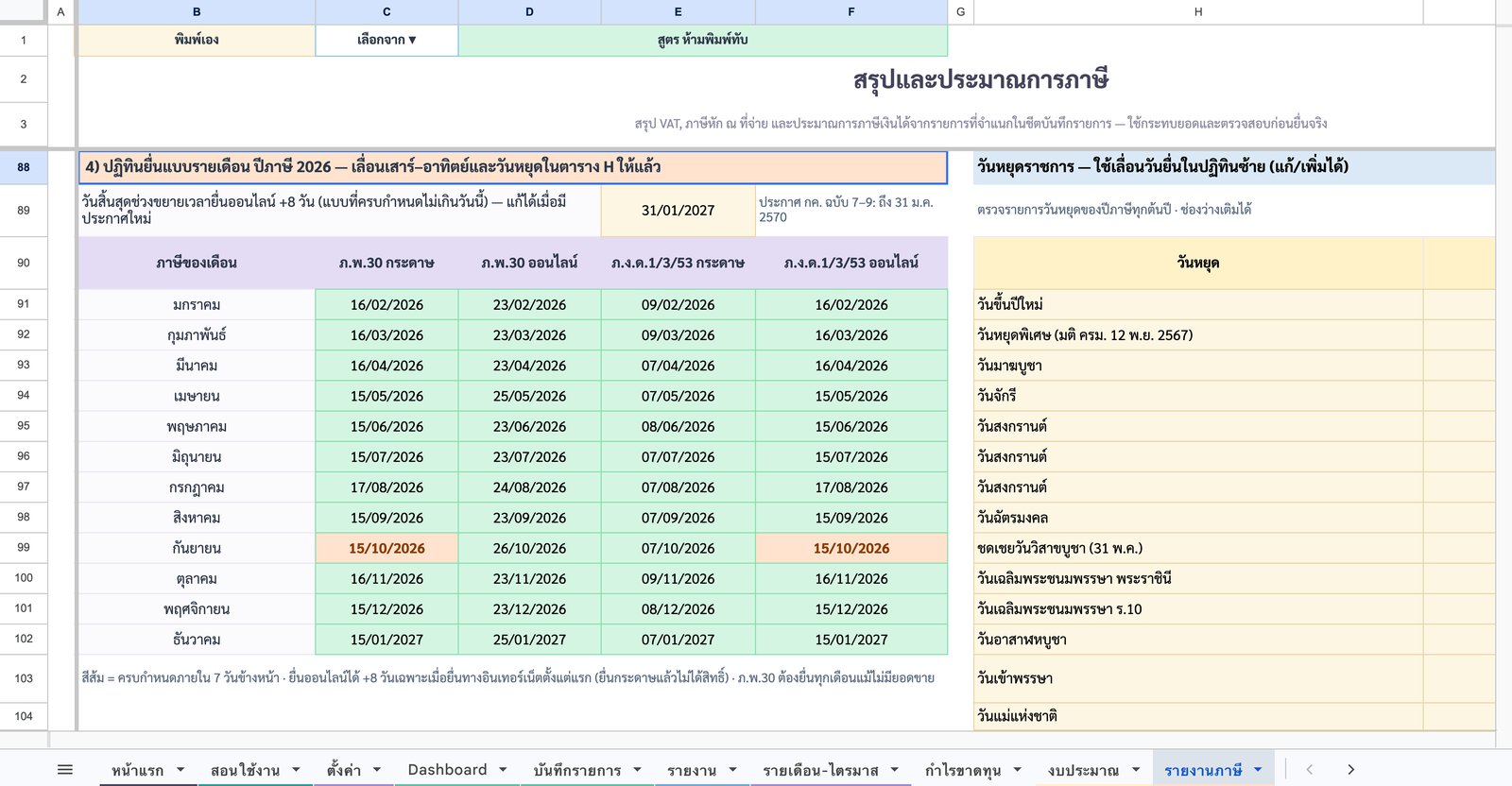The height and width of the screenshot is (786, 1512).
Task: Select holiday cell วันมาฆบูชา
Action: (1198, 366)
